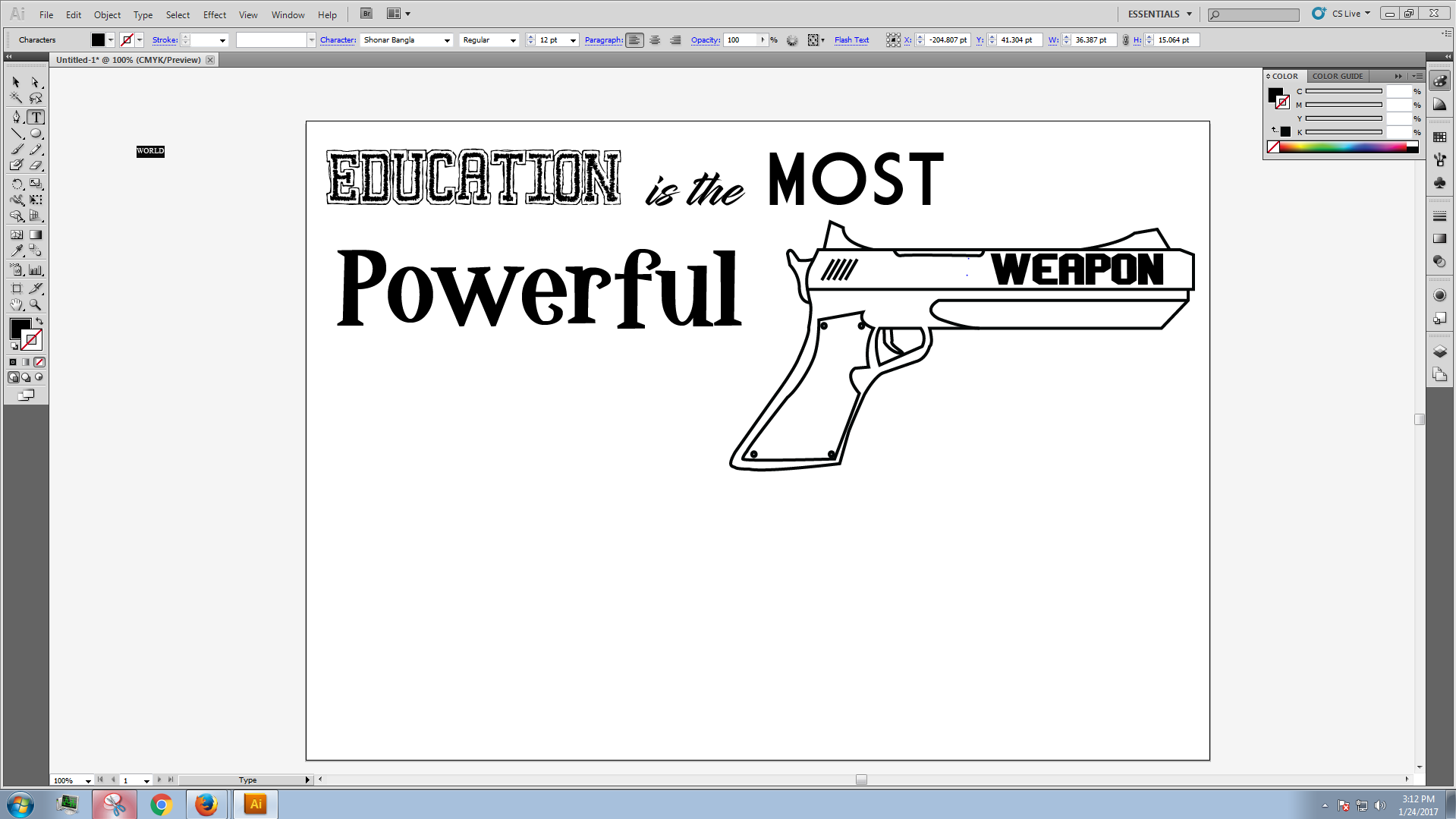This screenshot has width=1456, height=819.
Task: Open the Effect menu
Action: [214, 14]
